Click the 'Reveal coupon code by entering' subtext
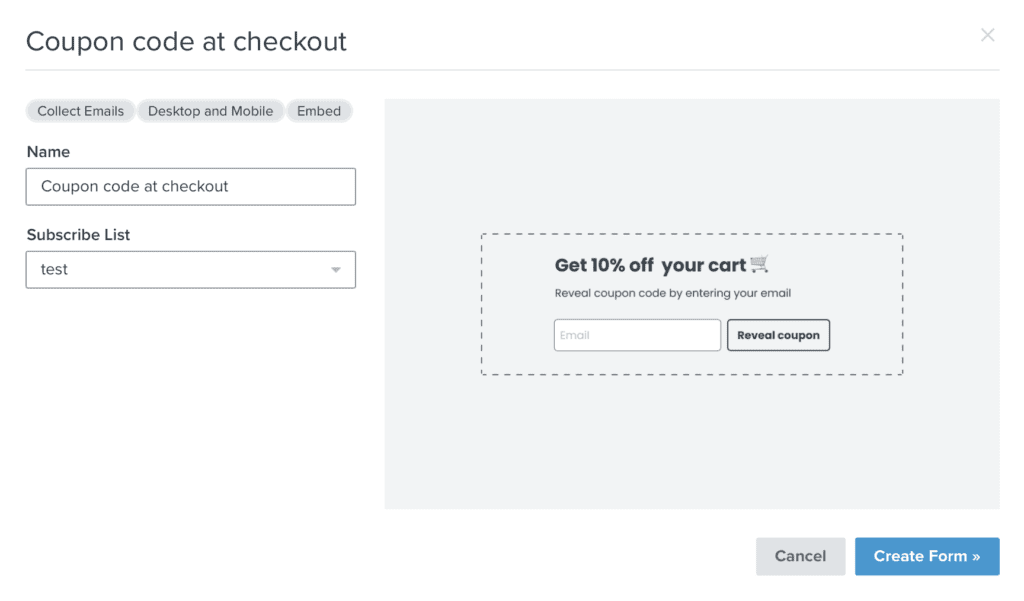1024x601 pixels. [673, 293]
